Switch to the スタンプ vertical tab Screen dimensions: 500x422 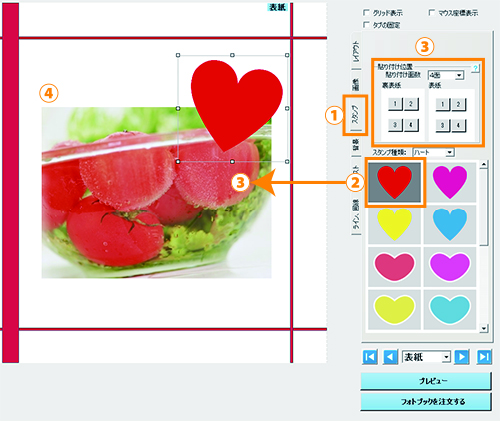tap(355, 115)
